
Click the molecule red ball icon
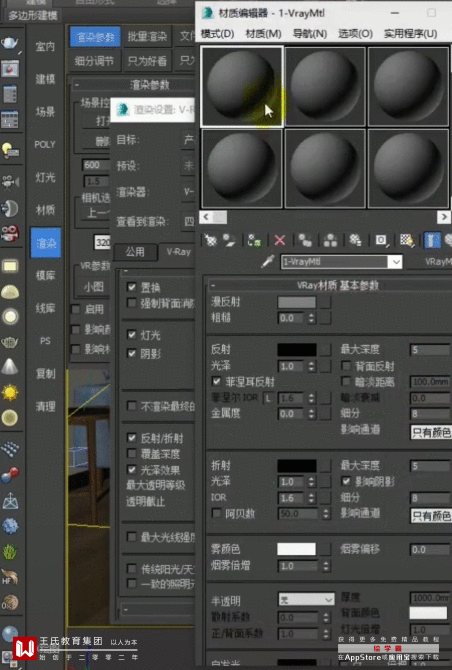9,475
